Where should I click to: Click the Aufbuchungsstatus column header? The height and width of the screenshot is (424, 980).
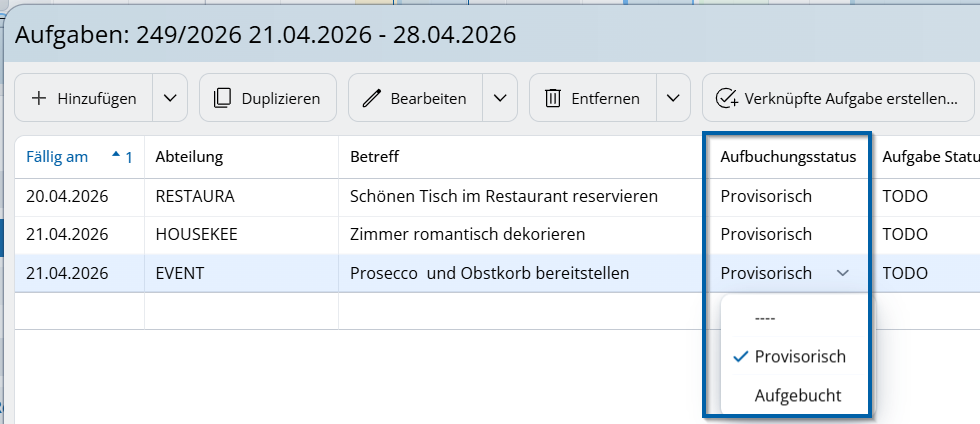788,157
